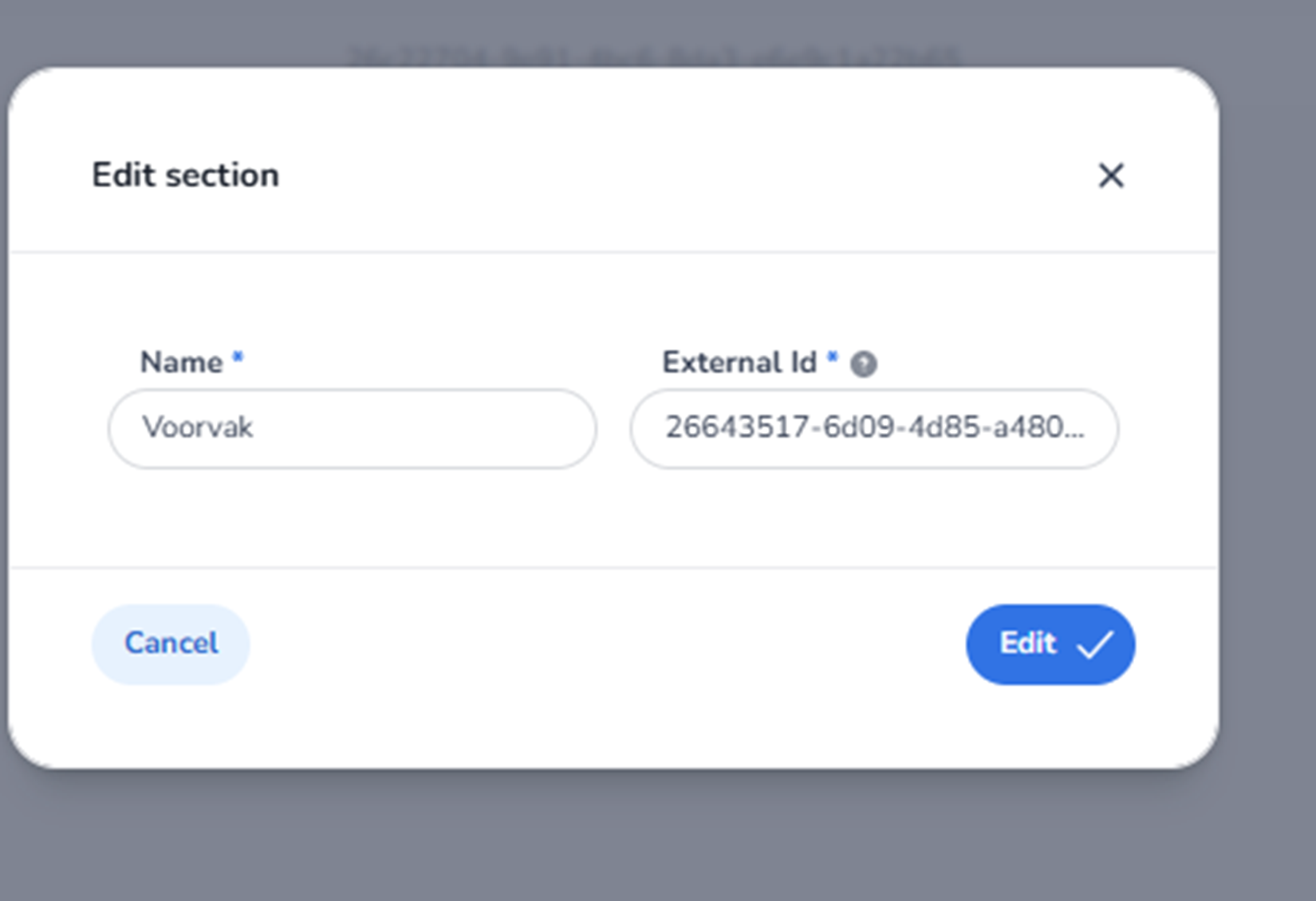
Task: Click the checkmark icon on Edit button
Action: click(1095, 644)
